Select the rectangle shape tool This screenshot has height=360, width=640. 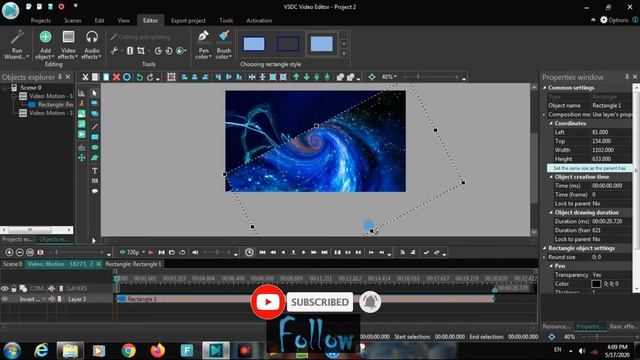click(x=95, y=137)
